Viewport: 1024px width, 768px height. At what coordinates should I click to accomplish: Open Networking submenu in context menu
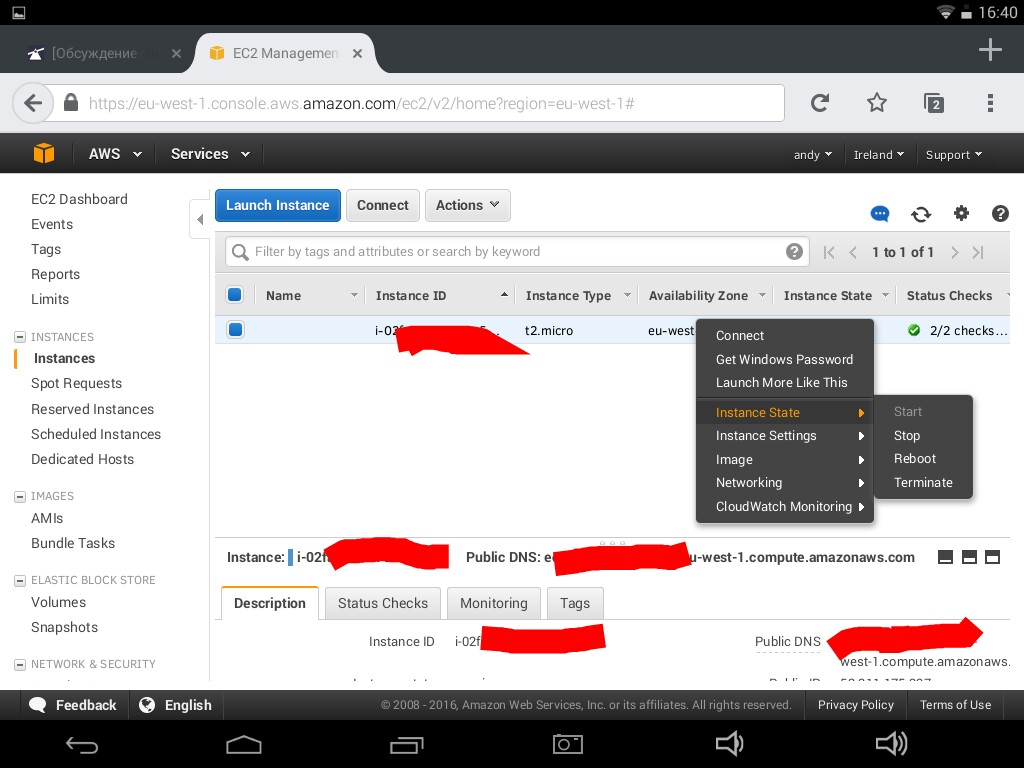pyautogui.click(x=784, y=483)
